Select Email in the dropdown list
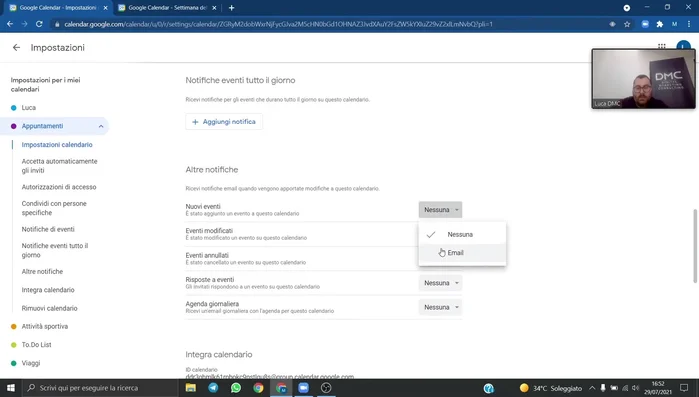This screenshot has height=397, width=699. click(462, 253)
